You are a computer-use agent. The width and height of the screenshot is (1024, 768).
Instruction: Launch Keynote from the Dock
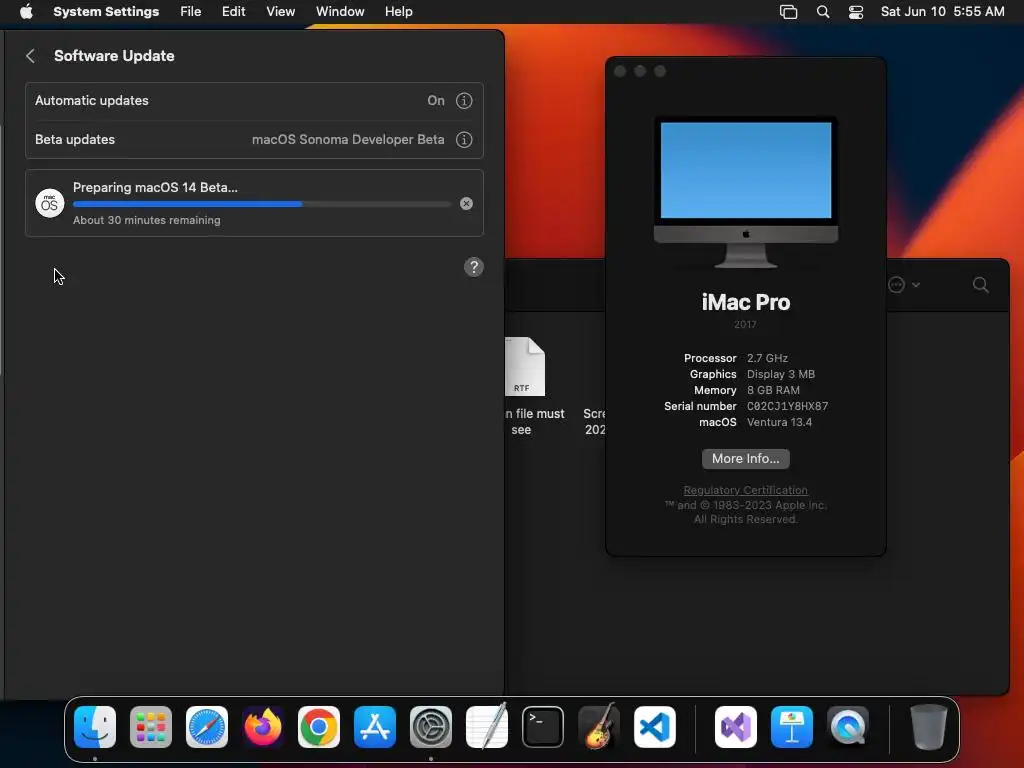(792, 727)
